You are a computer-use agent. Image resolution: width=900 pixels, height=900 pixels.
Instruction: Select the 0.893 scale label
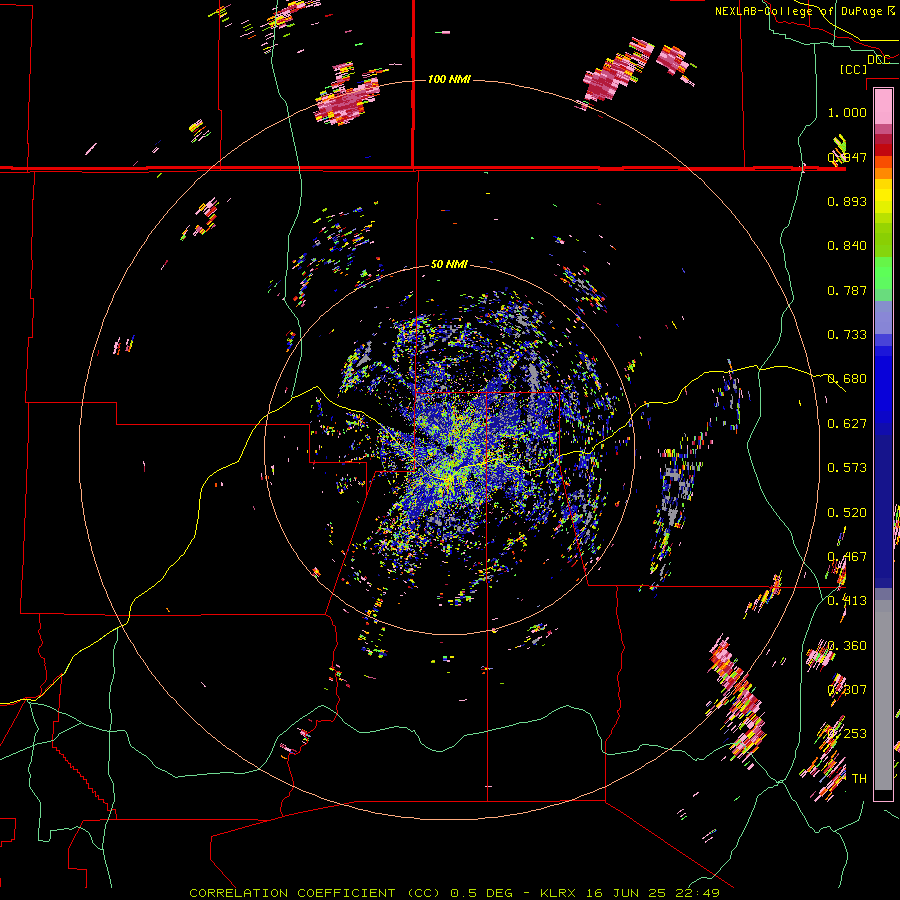[x=847, y=201]
